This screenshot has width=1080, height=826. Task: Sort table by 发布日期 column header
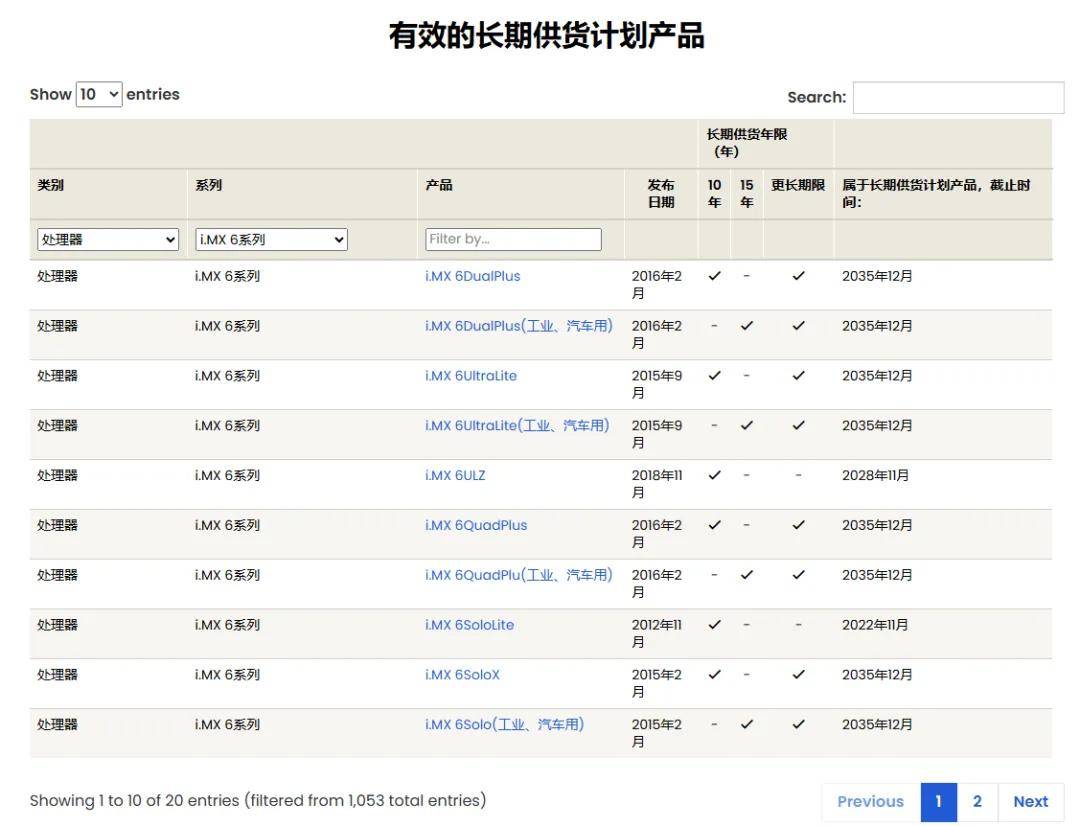[661, 194]
